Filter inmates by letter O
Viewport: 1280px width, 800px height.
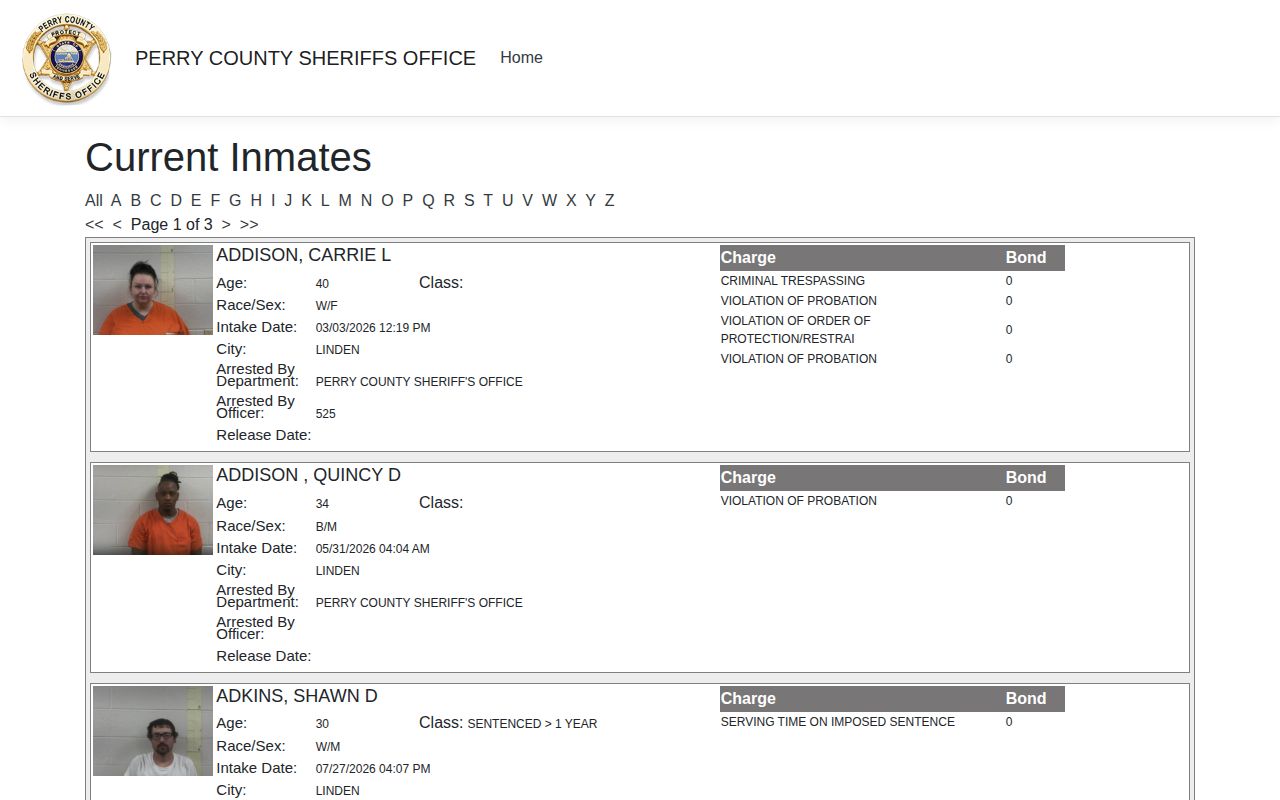tap(387, 200)
